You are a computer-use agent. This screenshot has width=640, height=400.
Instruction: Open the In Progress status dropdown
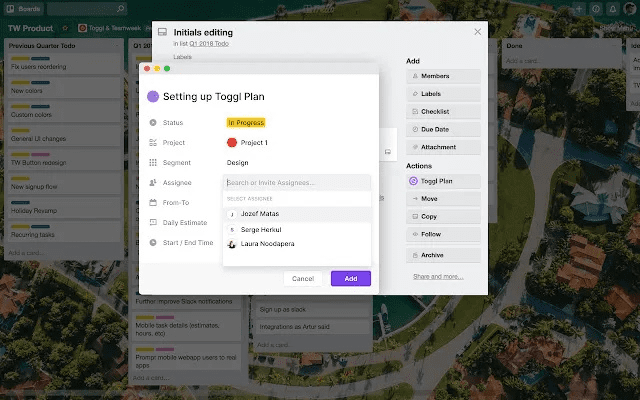[x=246, y=123]
